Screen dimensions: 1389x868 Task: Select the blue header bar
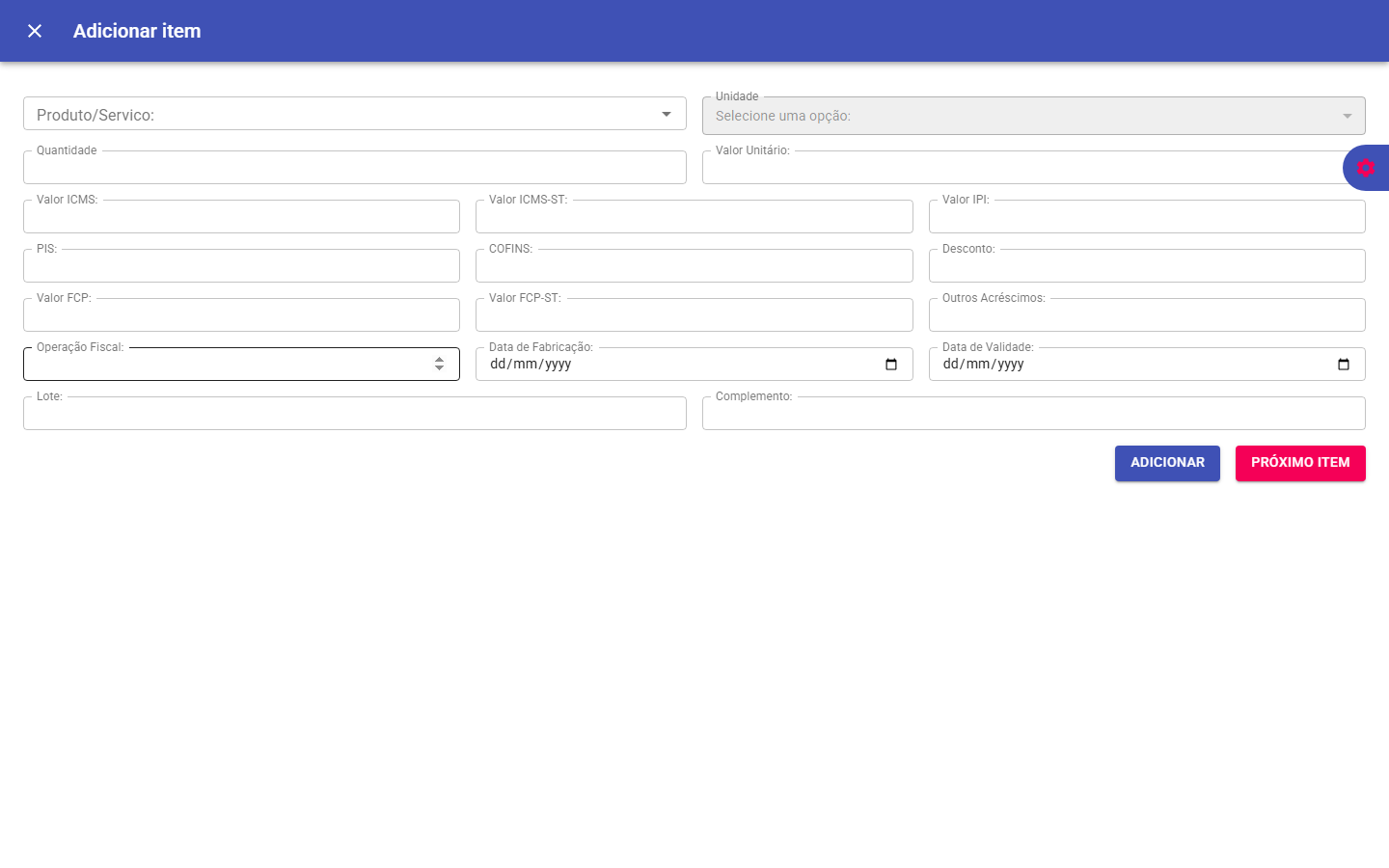(x=694, y=30)
